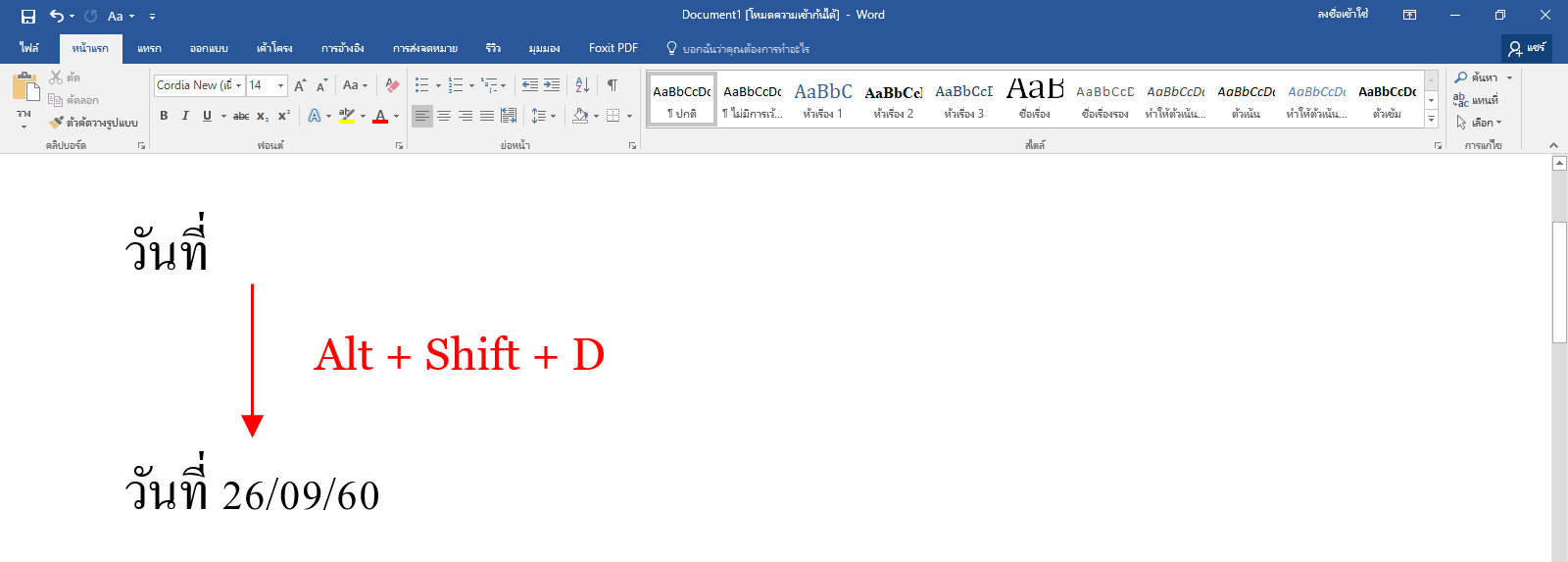Click the Clear All Formatting eraser icon
The image size is (1568, 562).
coord(392,85)
